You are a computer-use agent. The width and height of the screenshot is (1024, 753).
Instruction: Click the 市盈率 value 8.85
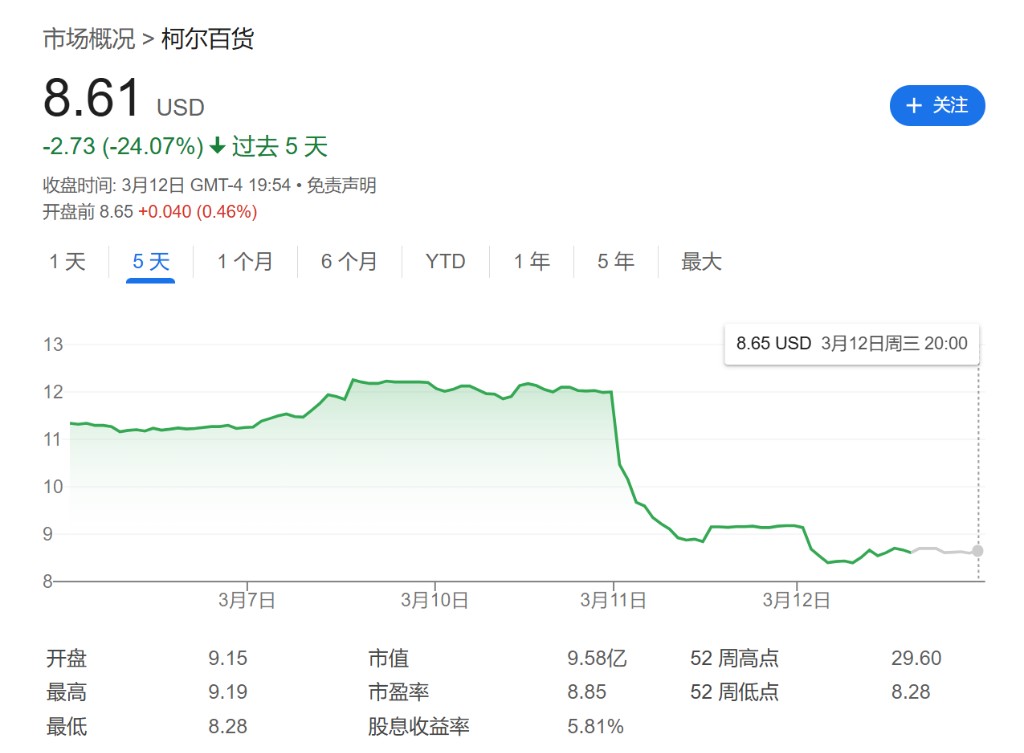click(x=586, y=692)
